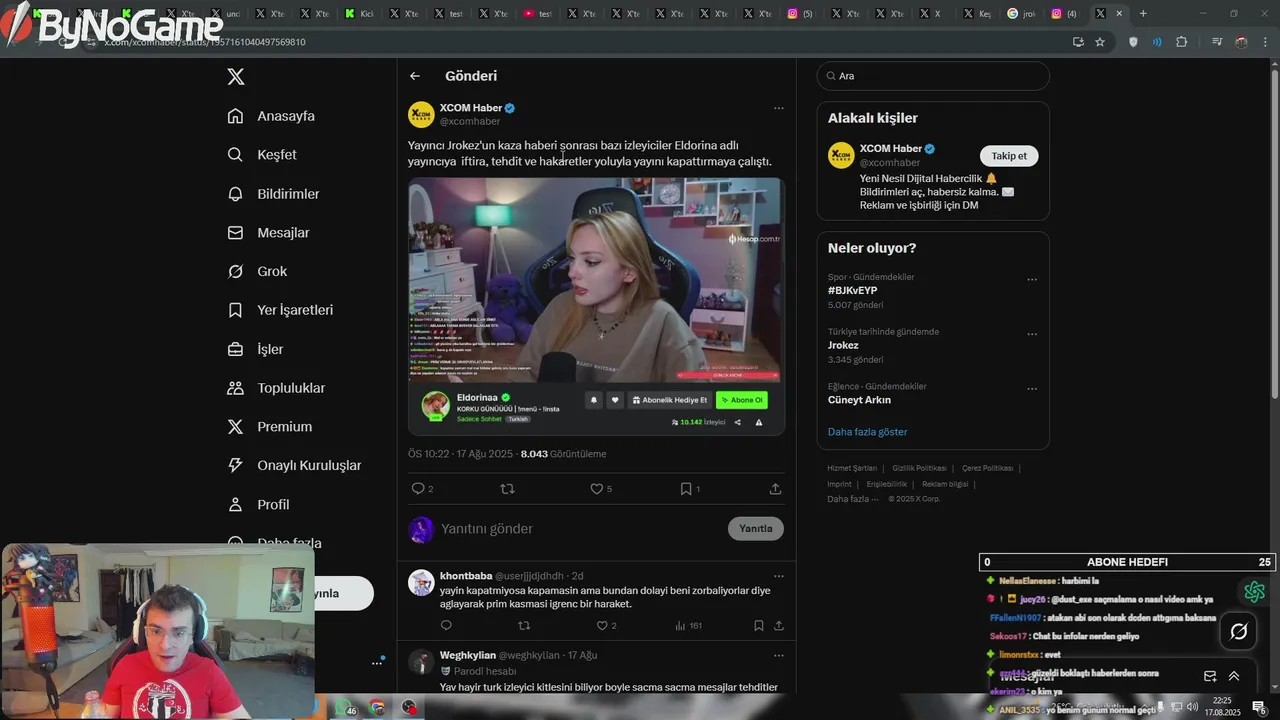The height and width of the screenshot is (720, 1280).
Task: Open Mesajlar in the left sidebar
Action: coord(268,233)
